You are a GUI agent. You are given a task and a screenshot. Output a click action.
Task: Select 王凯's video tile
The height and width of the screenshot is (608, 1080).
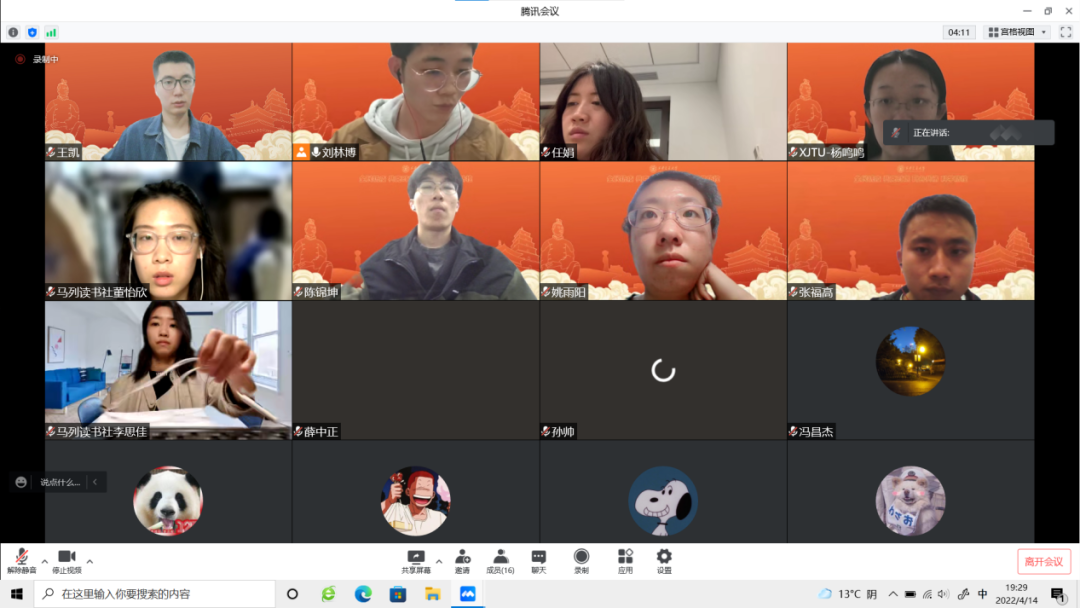click(168, 101)
